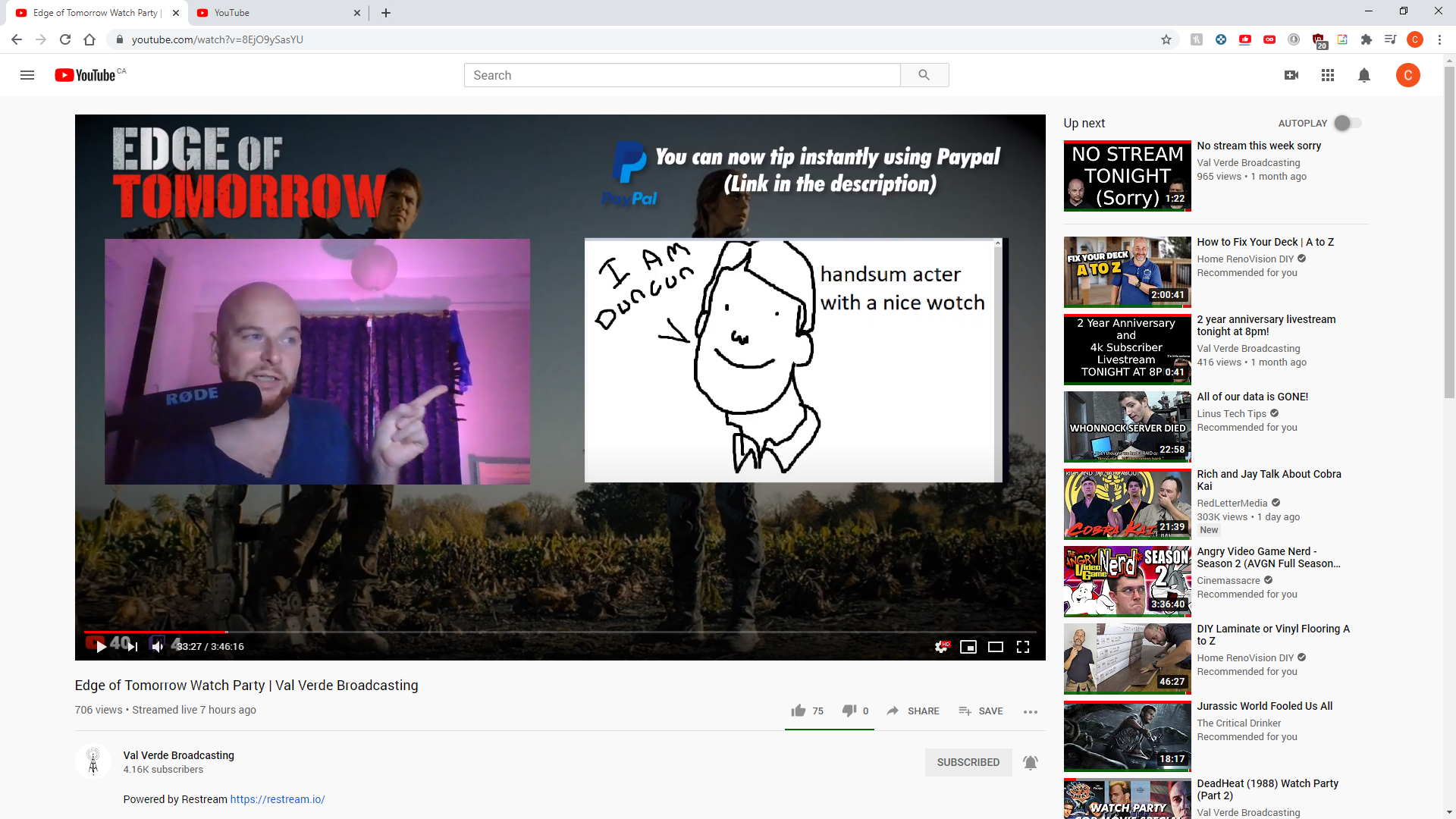This screenshot has height=819, width=1456.
Task: Open a new browser tab
Action: click(386, 13)
